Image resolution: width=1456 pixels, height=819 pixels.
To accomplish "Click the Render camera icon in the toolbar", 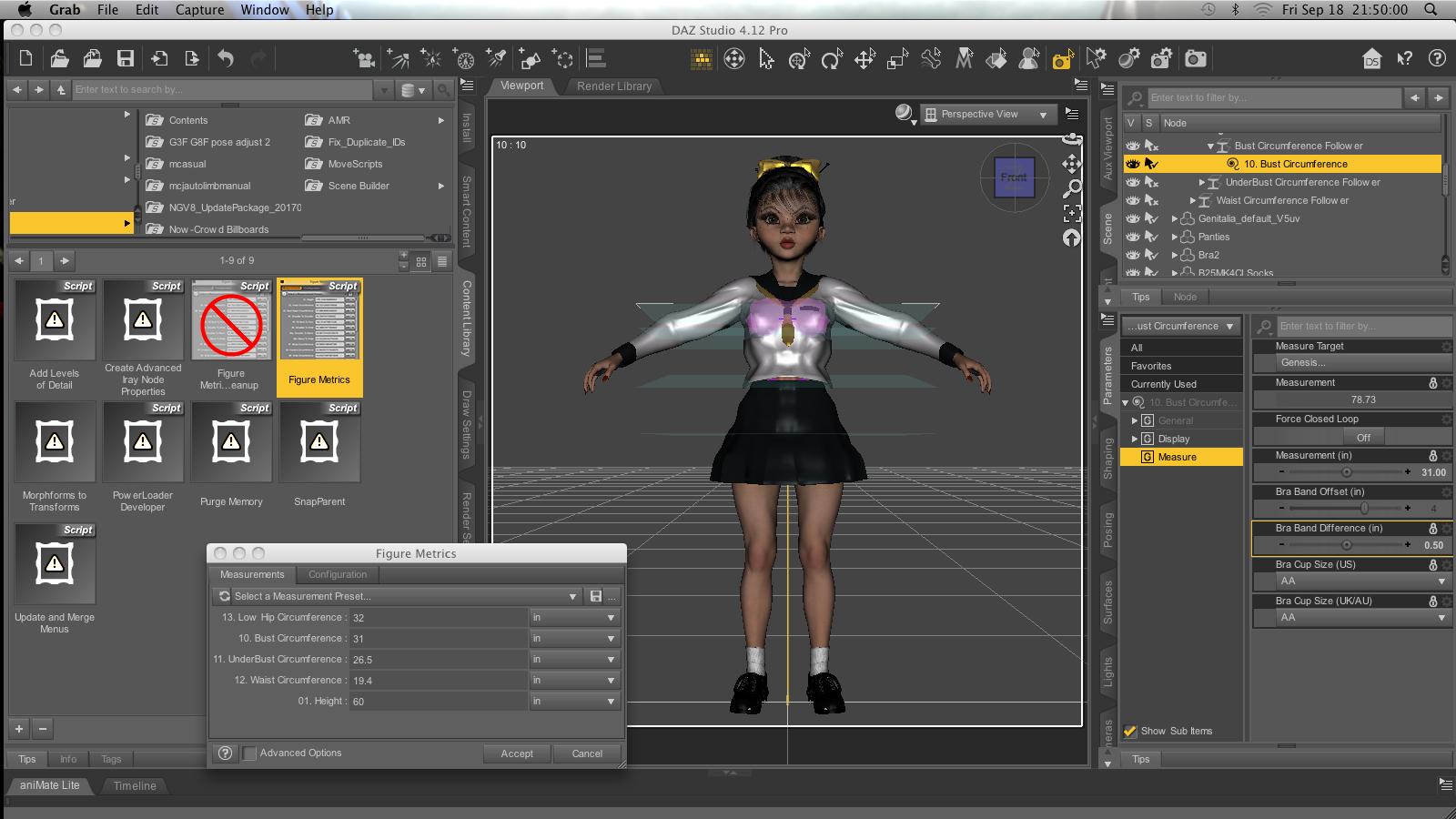I will [1196, 59].
